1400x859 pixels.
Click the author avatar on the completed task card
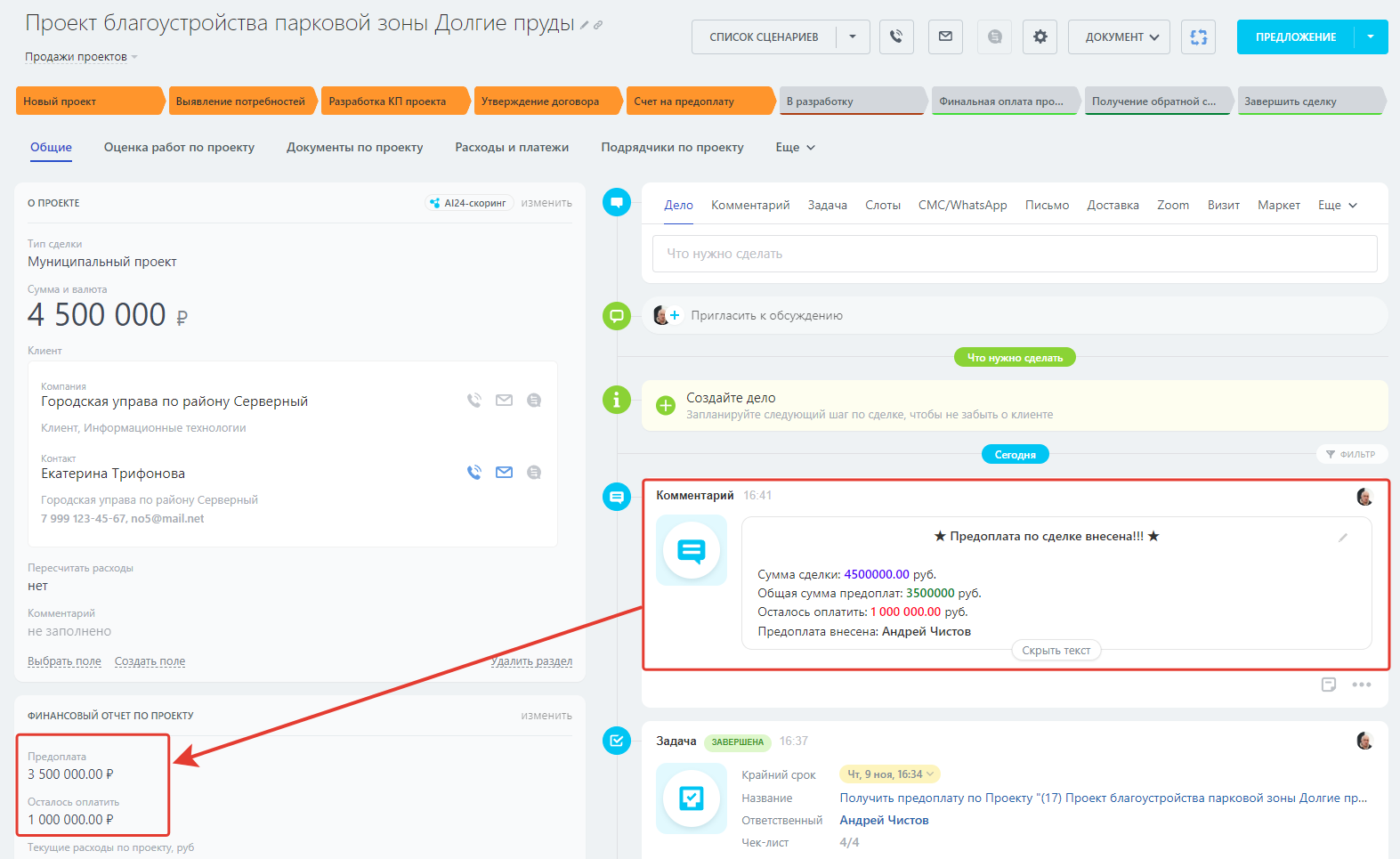click(x=1364, y=741)
